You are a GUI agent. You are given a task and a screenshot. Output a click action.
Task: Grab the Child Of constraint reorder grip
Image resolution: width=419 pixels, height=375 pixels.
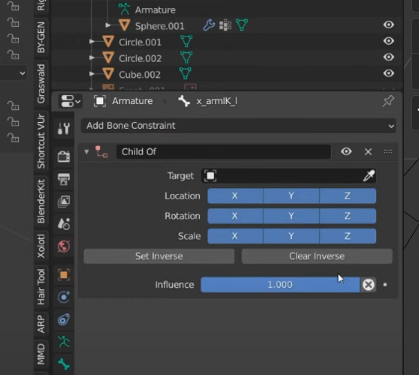tap(388, 152)
